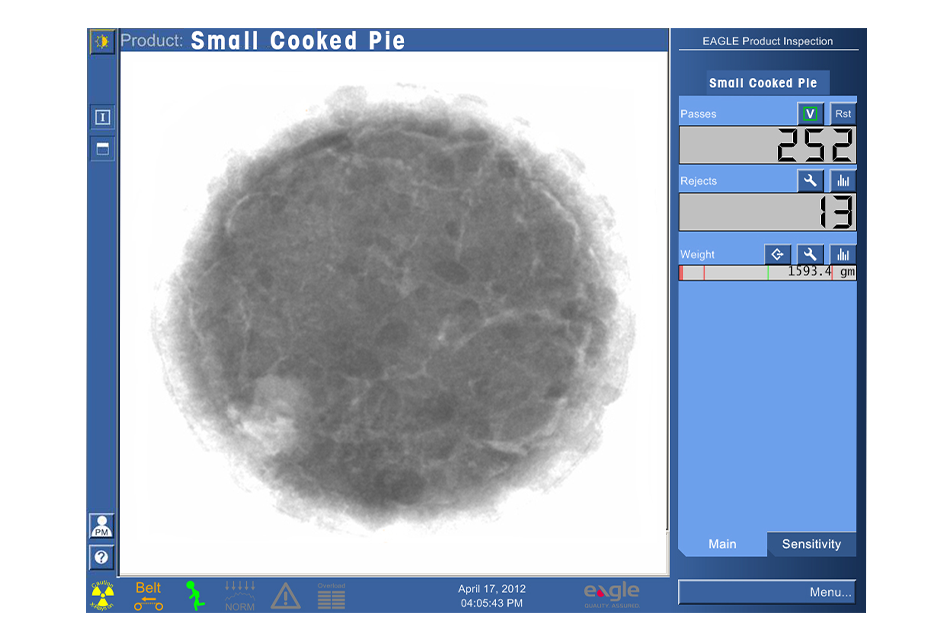Click the window layout icon in left sidebar
Screen dimensions: 930x640
[x=102, y=149]
